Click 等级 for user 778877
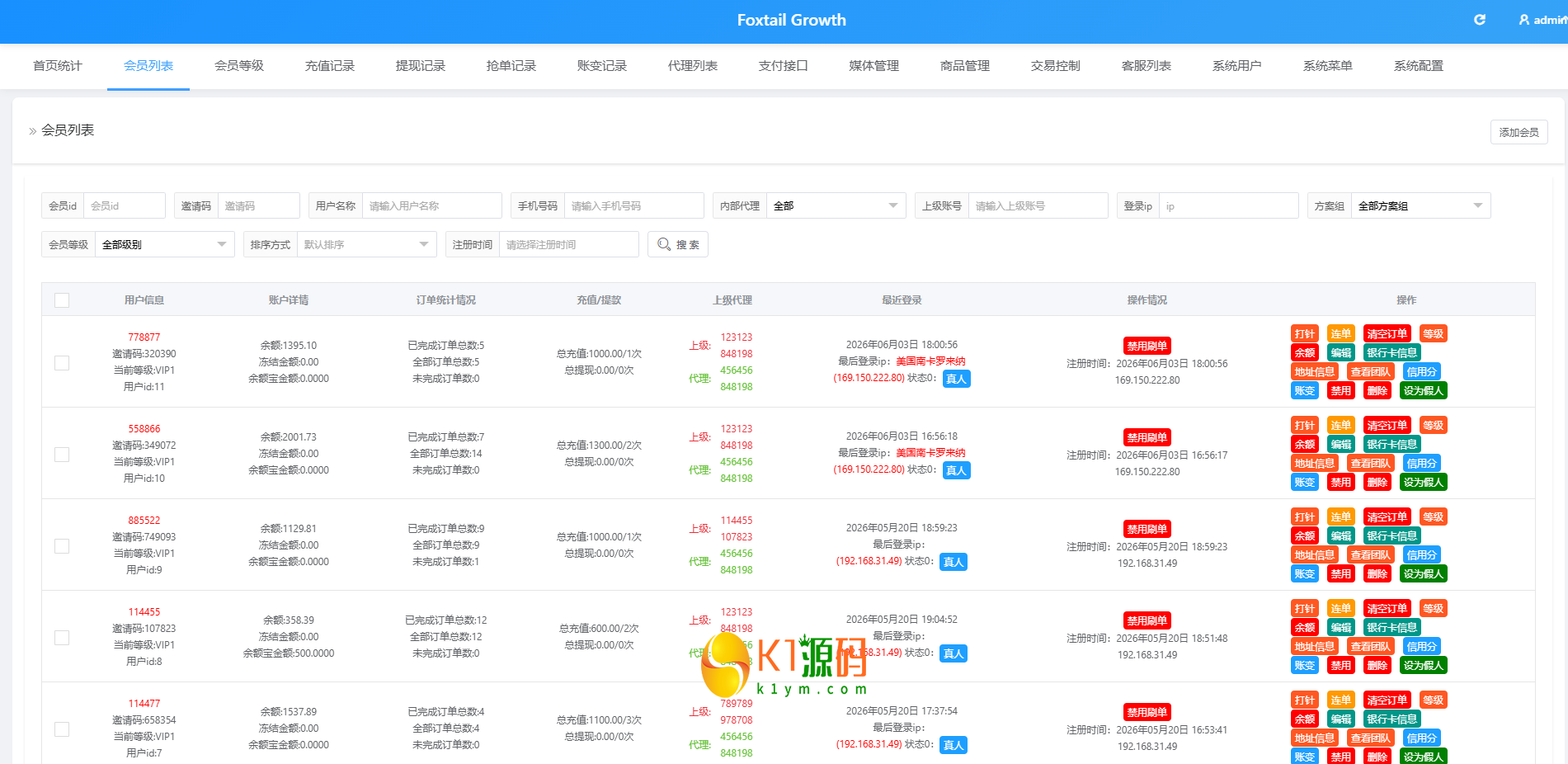 coord(1434,334)
